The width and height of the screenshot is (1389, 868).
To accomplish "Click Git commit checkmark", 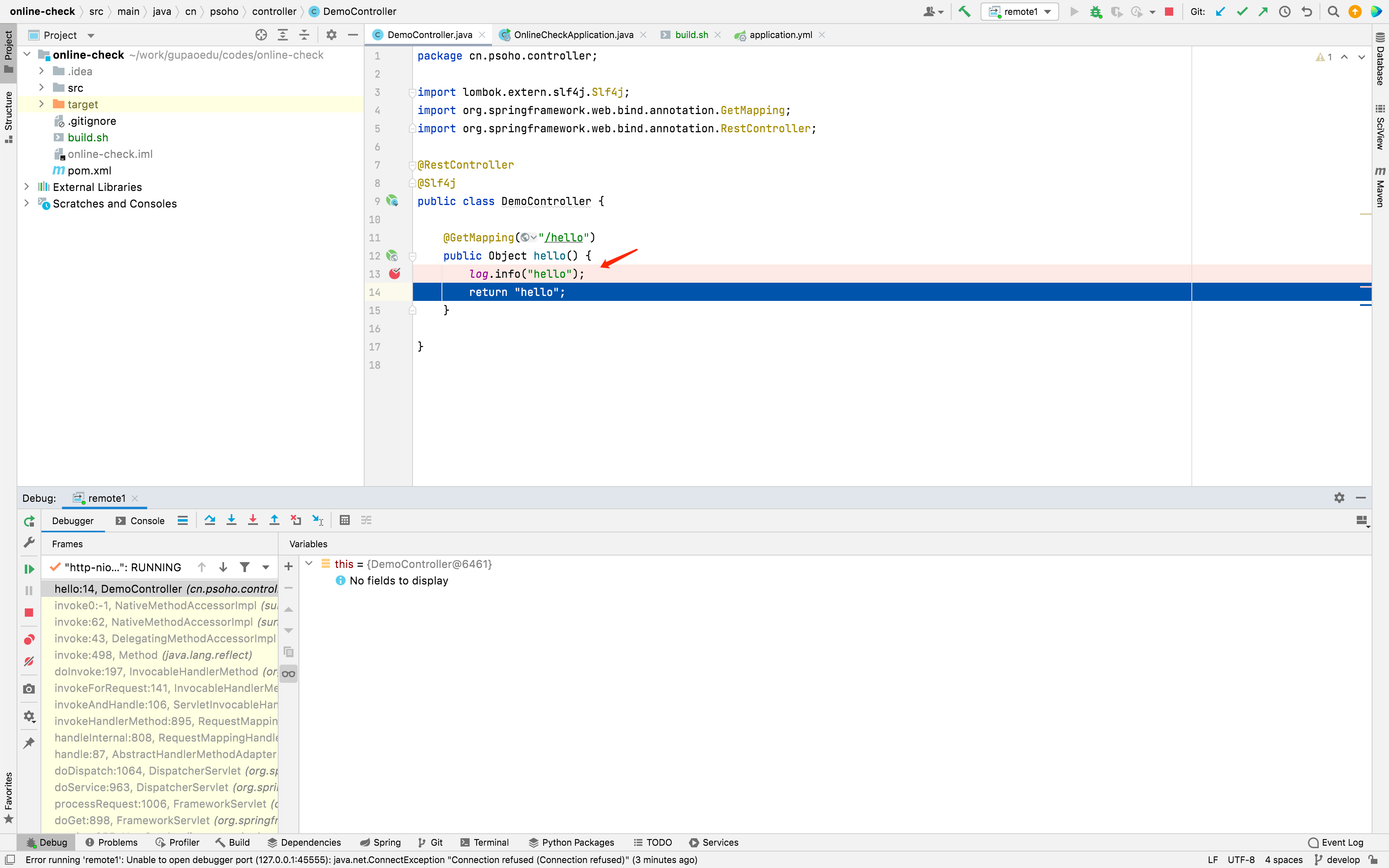I will 1242,12.
